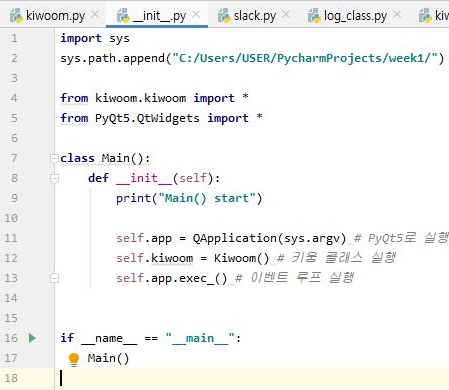Close the __init__.py tab
This screenshot has height=390, width=449.
pyautogui.click(x=196, y=14)
